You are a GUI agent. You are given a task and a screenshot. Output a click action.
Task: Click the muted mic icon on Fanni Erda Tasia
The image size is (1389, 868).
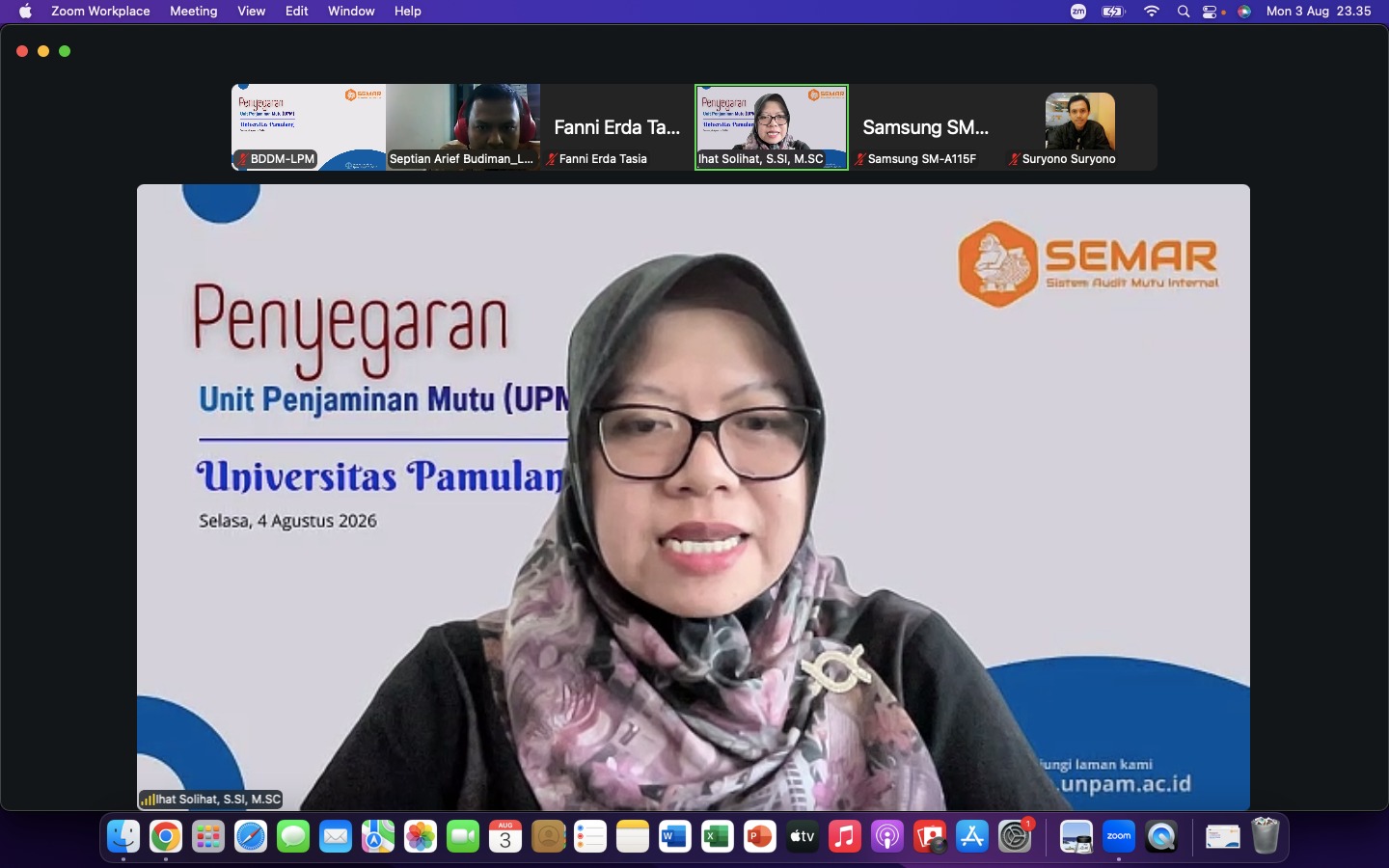click(551, 159)
